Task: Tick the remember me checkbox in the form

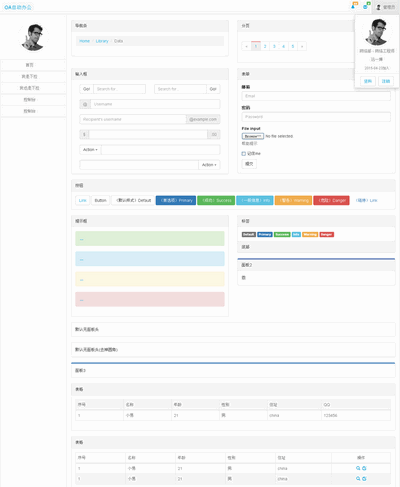Action: (244, 154)
